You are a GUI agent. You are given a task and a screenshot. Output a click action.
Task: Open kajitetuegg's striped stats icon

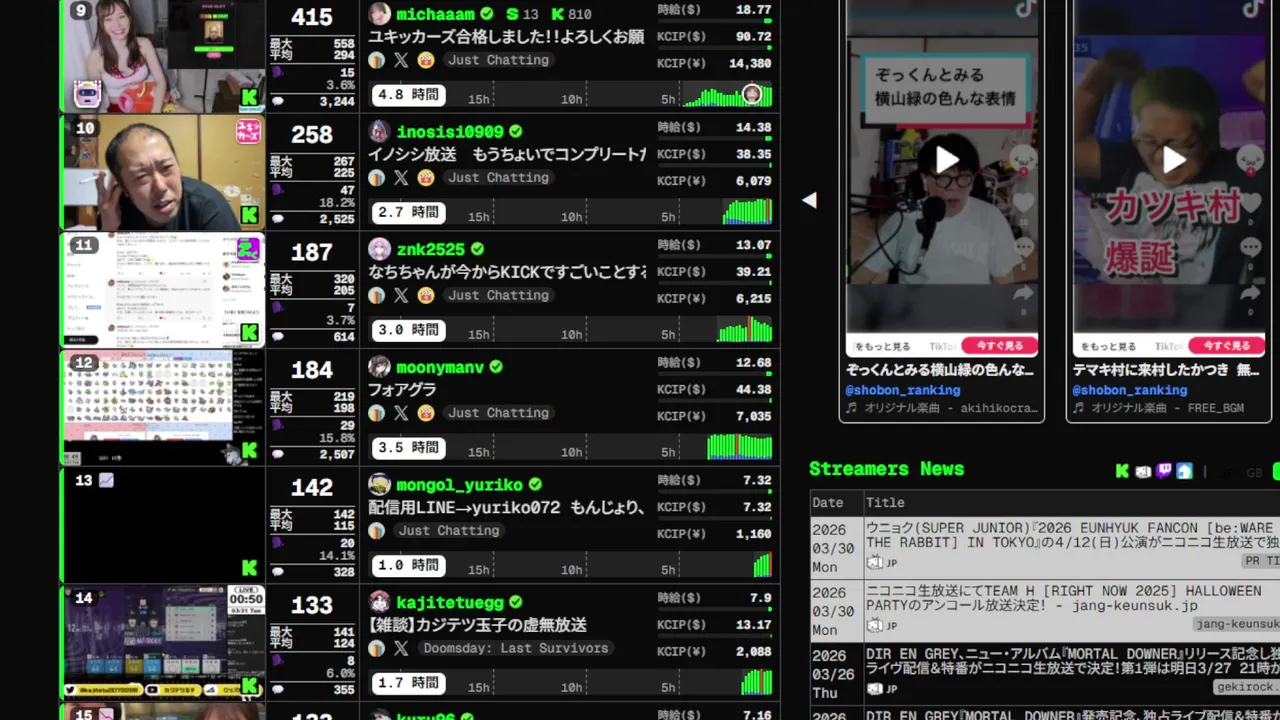(377, 648)
